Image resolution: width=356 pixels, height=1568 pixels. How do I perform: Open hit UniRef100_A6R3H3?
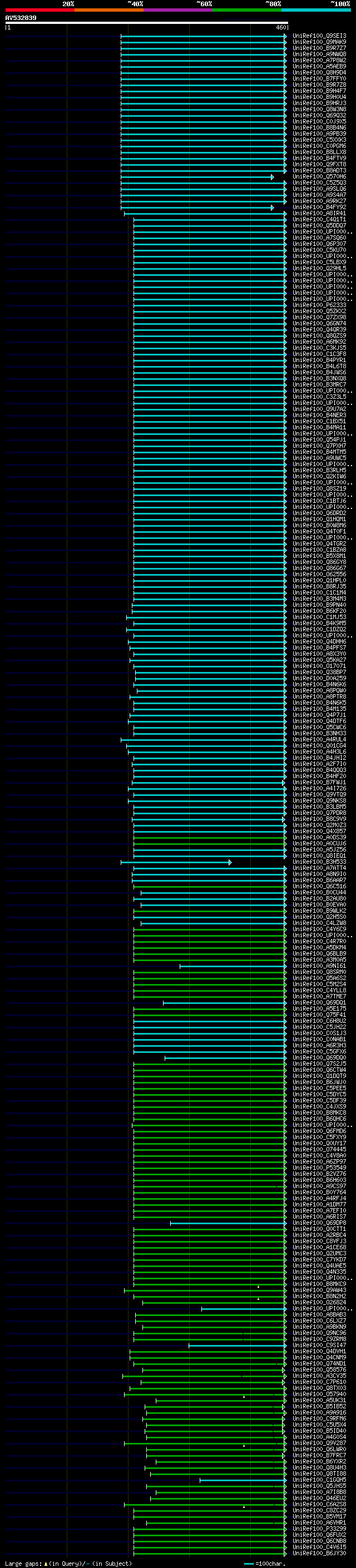(319, 1046)
